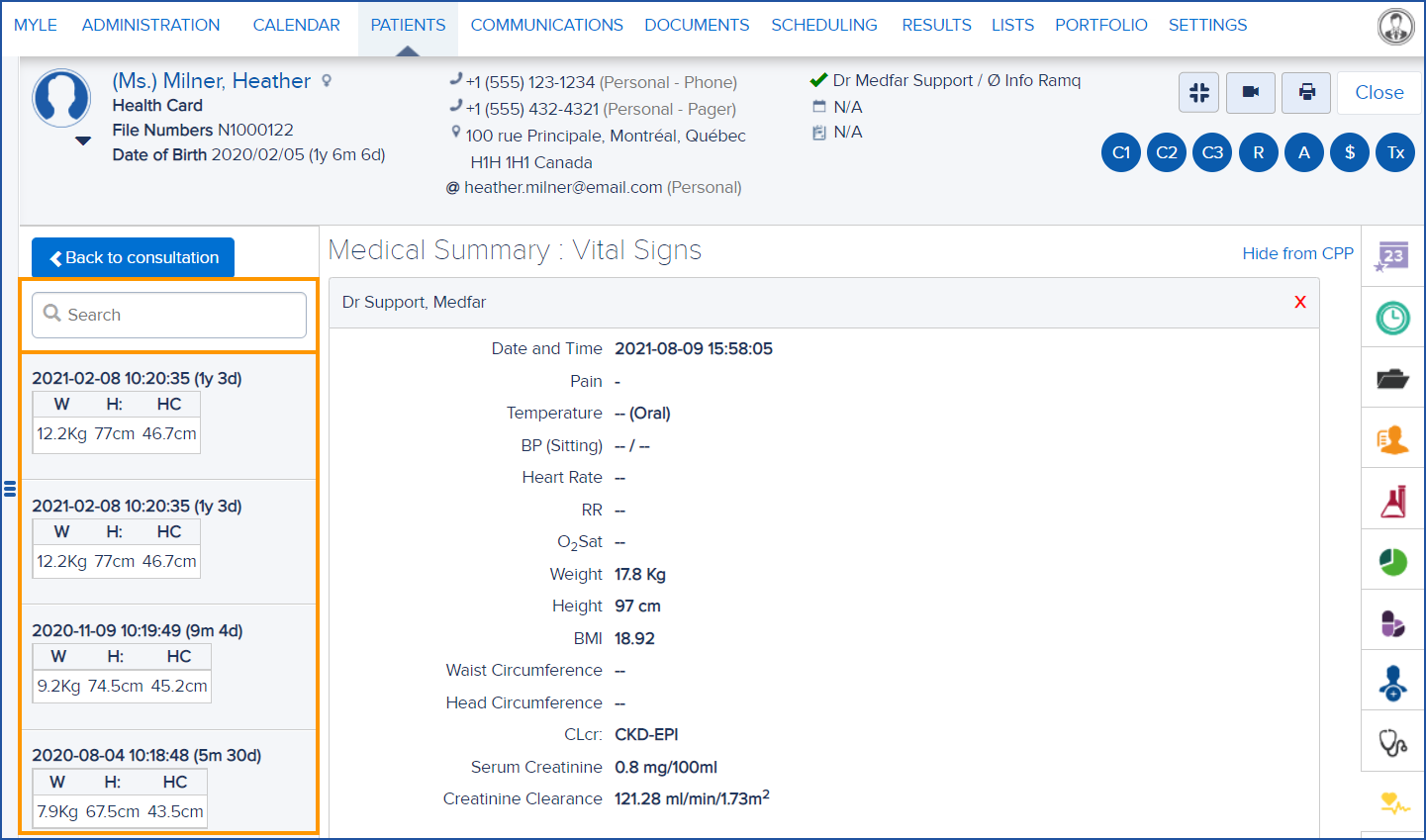Click the collapse patient header icon
Viewport: 1426px width, 840px height.
pos(1199,92)
